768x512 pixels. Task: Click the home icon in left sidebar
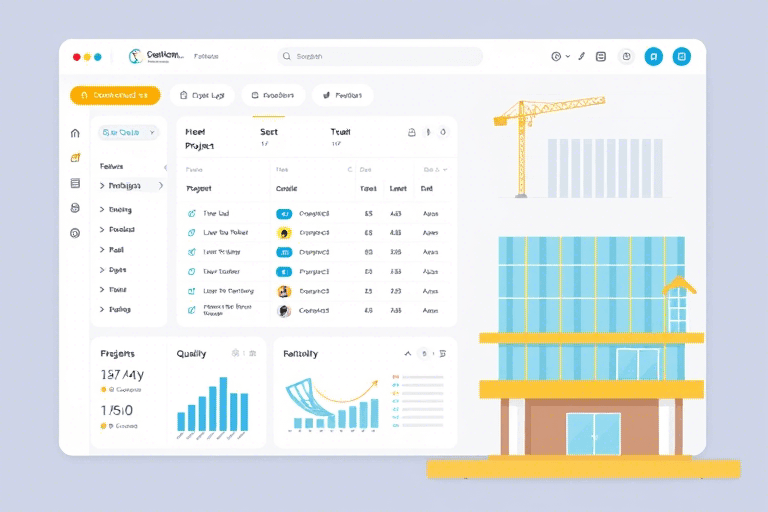75,133
